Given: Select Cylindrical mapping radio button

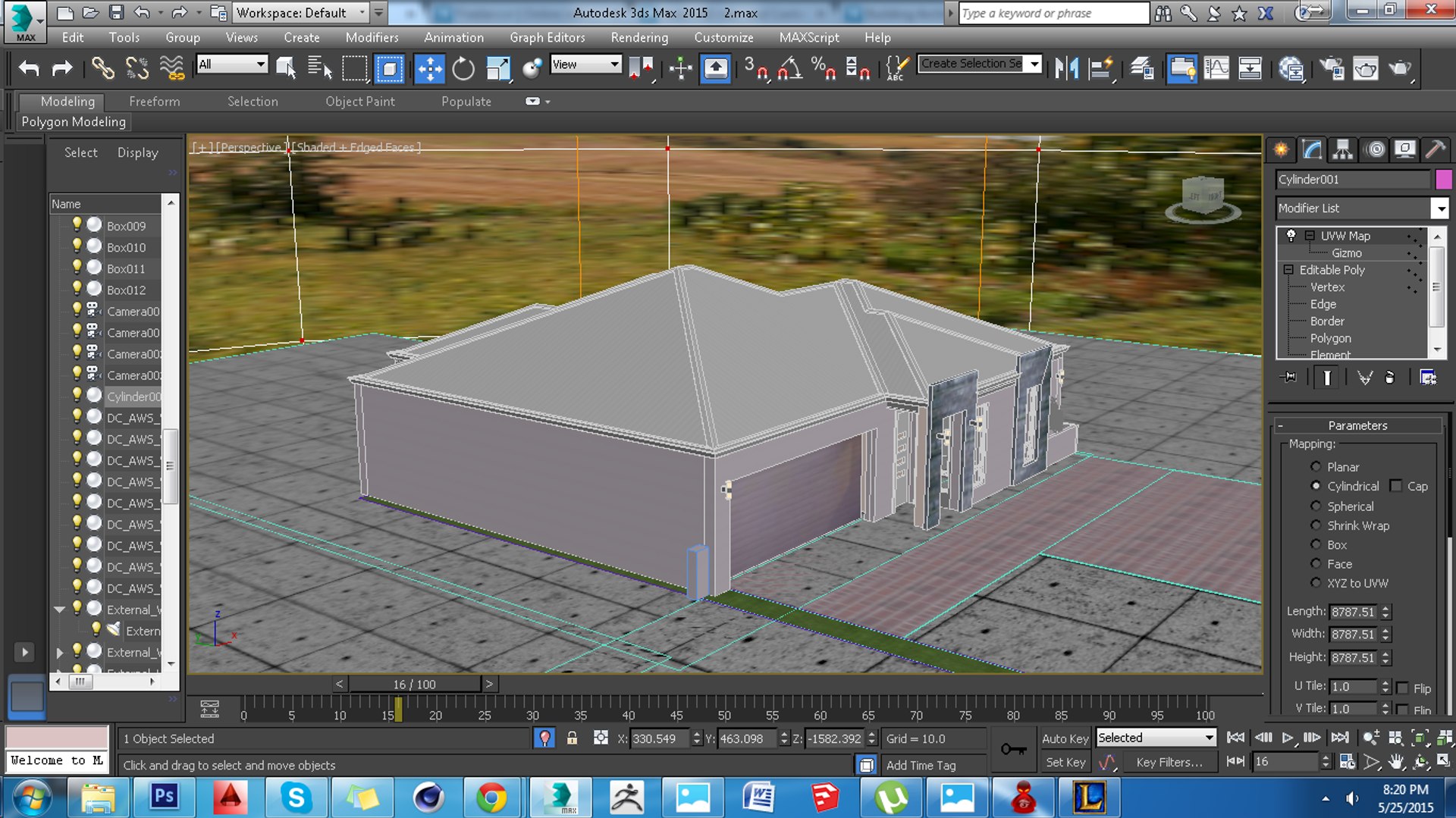Looking at the screenshot, I should (x=1316, y=486).
